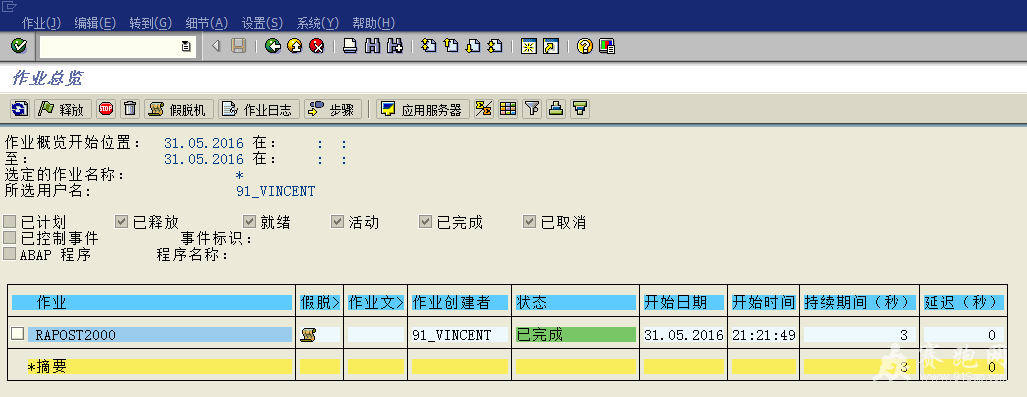Screen dimensions: 1027x397
Task: Open the 转到(G) menu
Action: tap(151, 23)
